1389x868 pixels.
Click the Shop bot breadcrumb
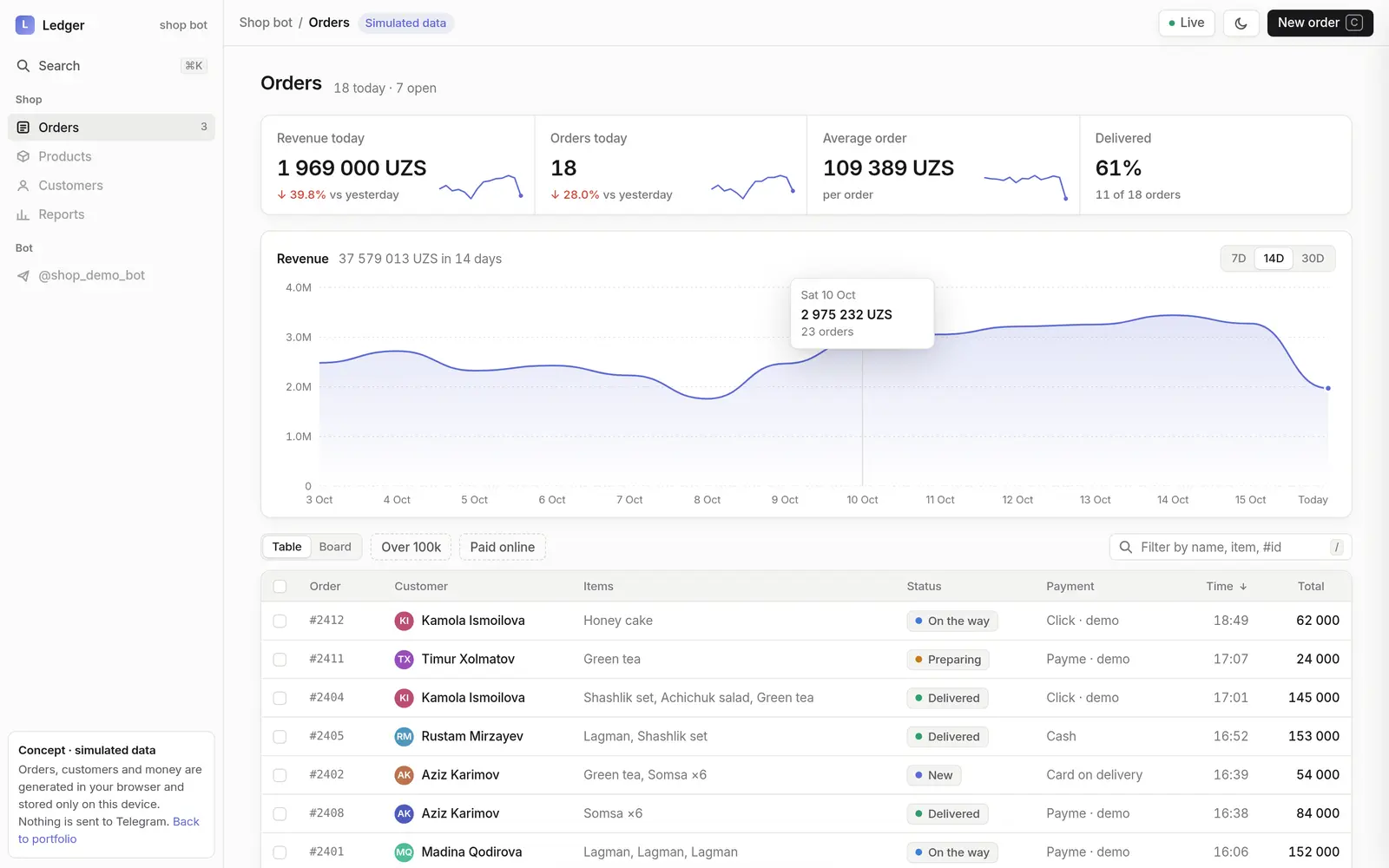point(266,23)
